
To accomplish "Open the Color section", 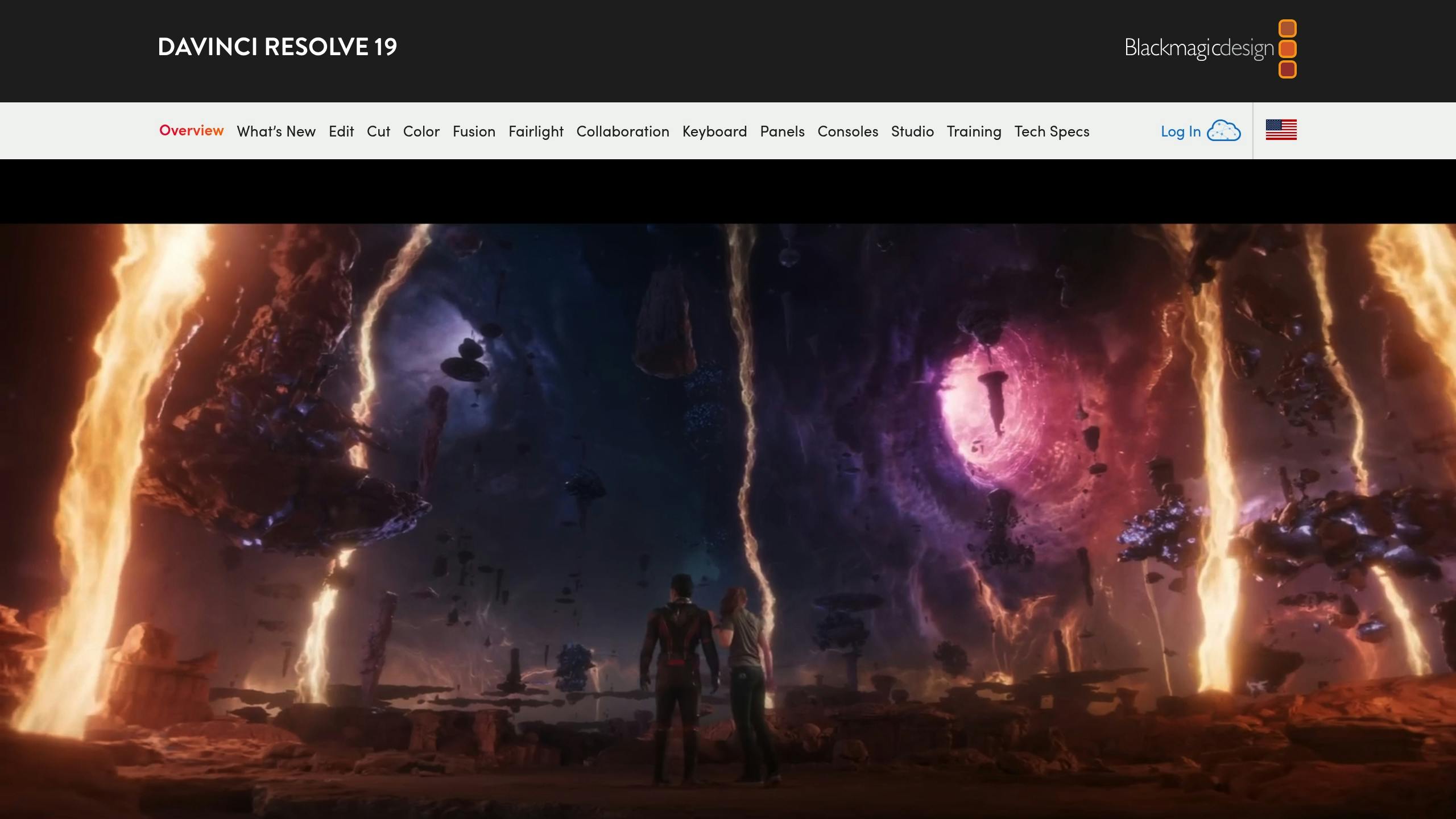I will pyautogui.click(x=420, y=131).
